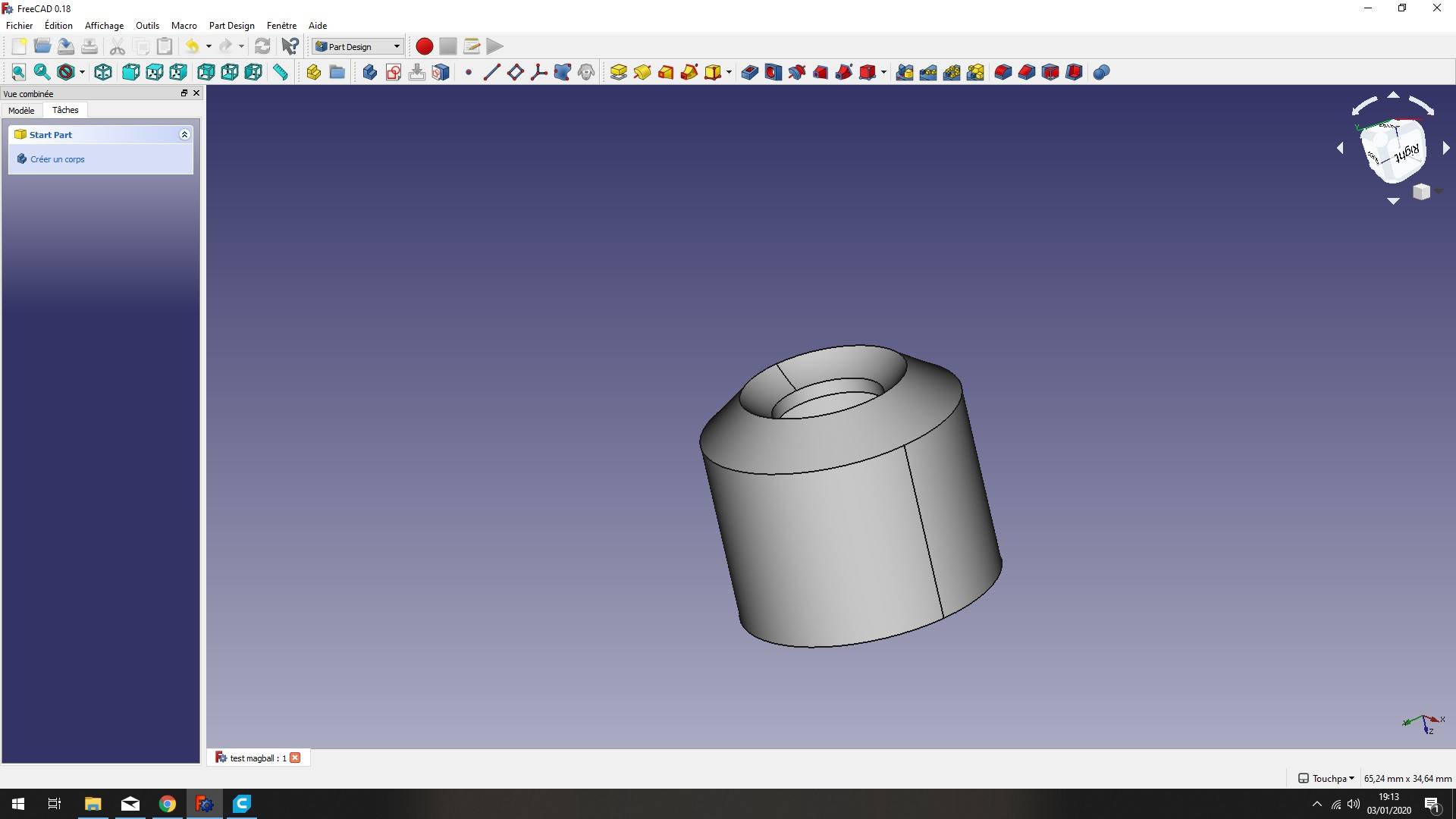Viewport: 1456px width, 819px height.
Task: Click the Créer un corps link
Action: pos(57,159)
